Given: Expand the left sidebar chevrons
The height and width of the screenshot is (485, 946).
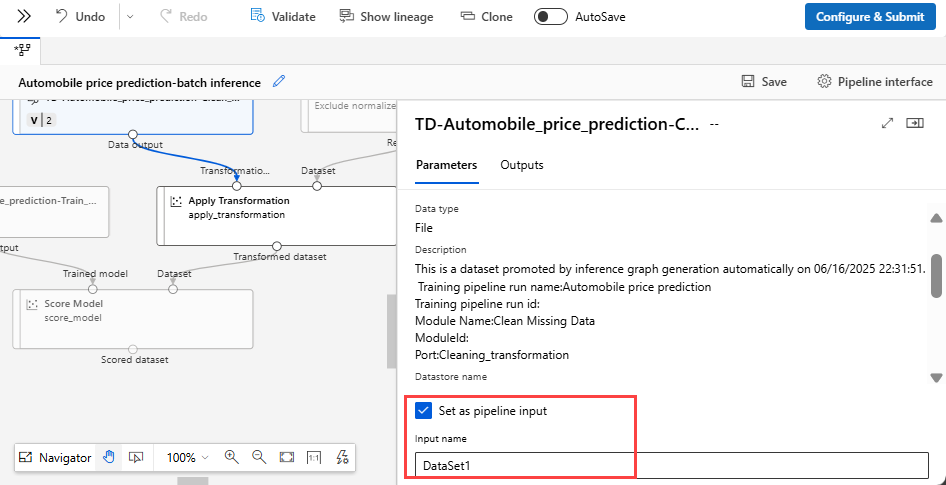Looking at the screenshot, I should [23, 17].
